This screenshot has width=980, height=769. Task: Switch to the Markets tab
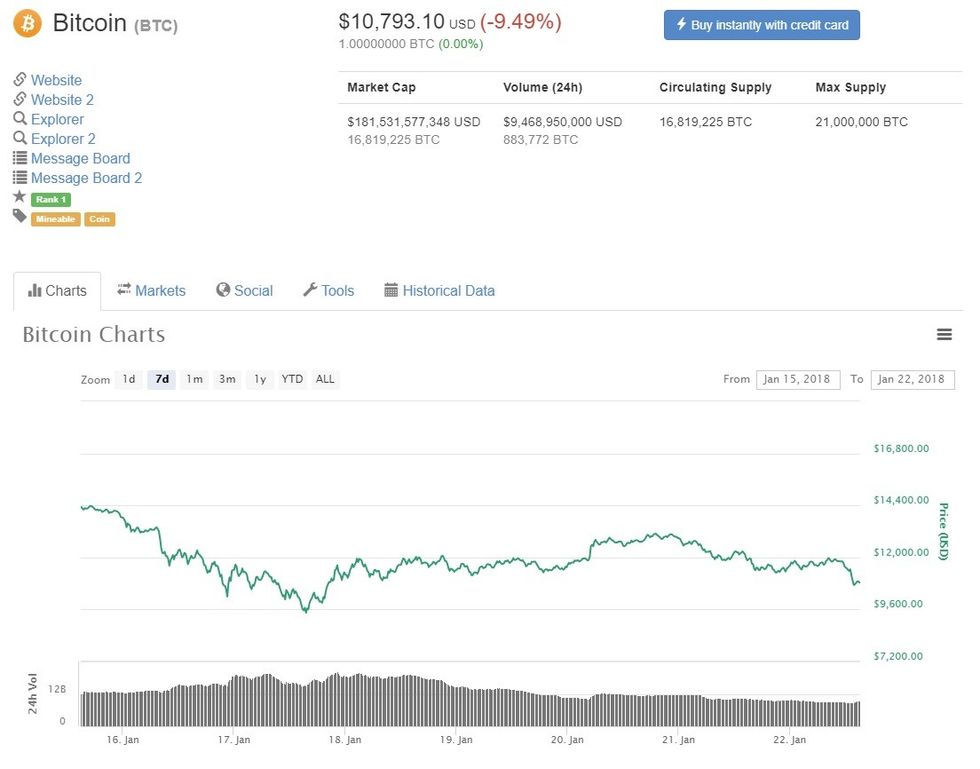point(159,290)
